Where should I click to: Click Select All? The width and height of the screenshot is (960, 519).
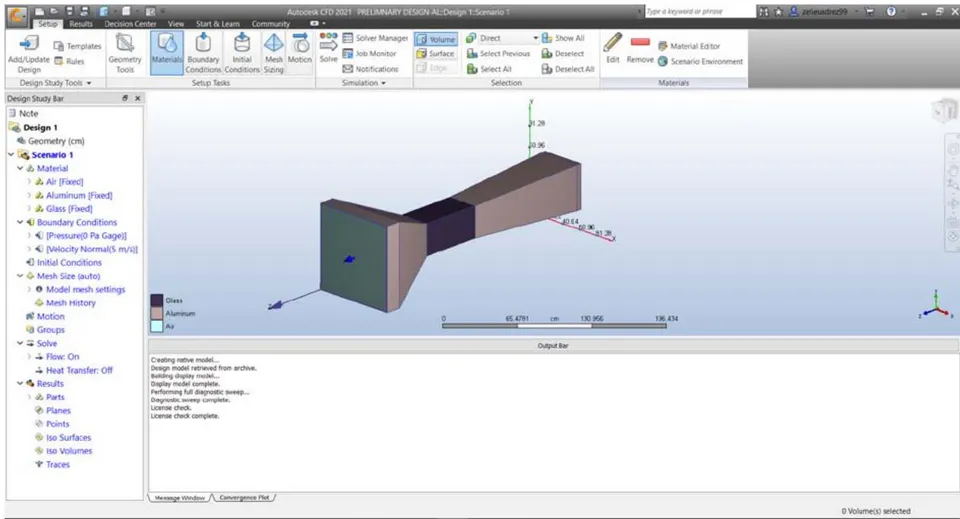[x=489, y=69]
